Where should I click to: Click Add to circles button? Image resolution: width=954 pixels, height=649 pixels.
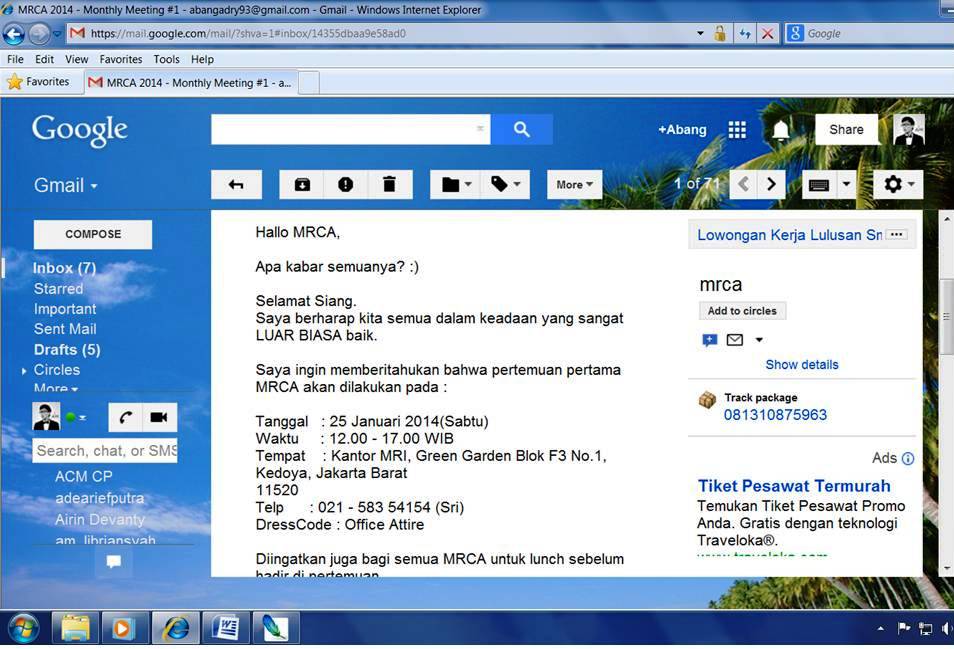[x=742, y=311]
